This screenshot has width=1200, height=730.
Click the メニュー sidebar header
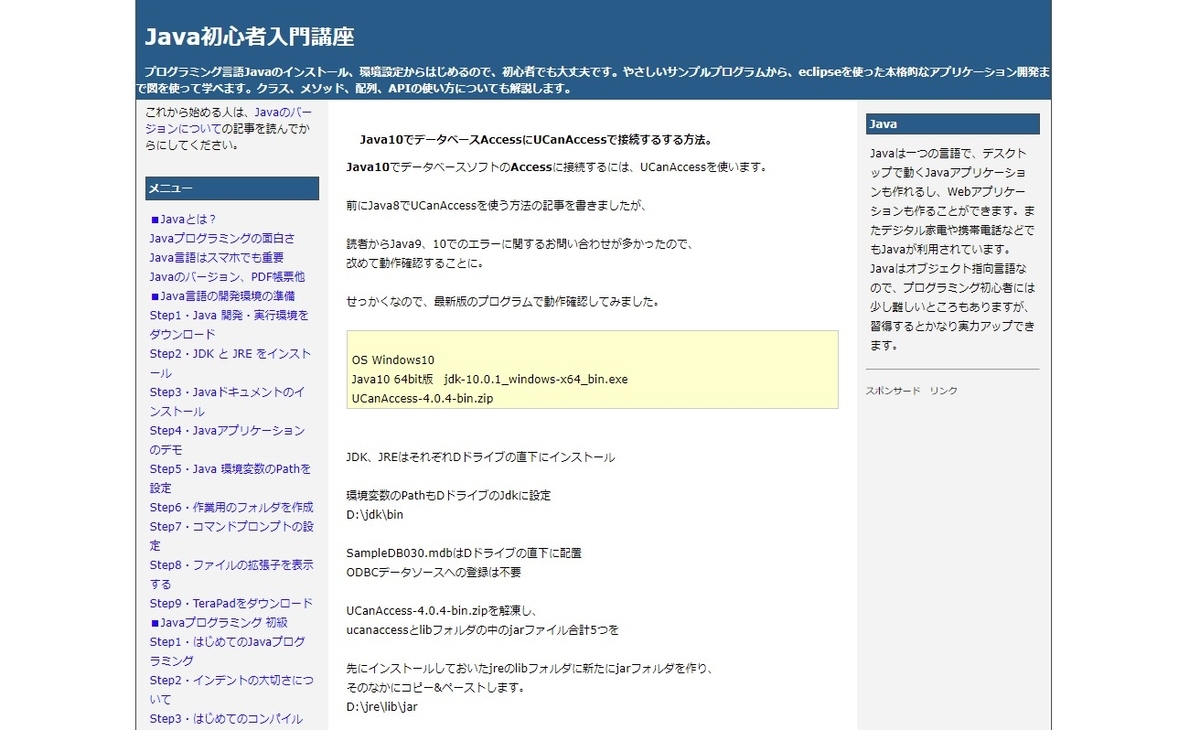232,188
